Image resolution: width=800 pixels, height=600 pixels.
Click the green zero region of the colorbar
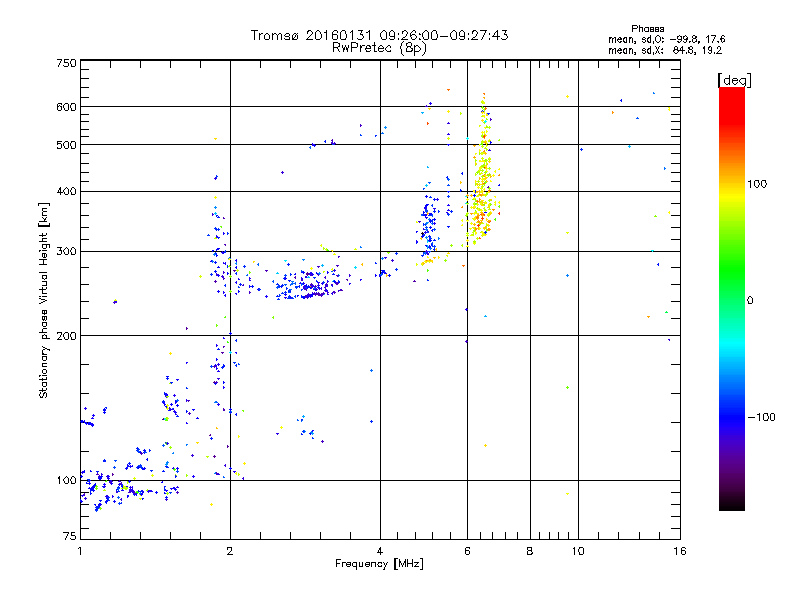pyautogui.click(x=732, y=300)
